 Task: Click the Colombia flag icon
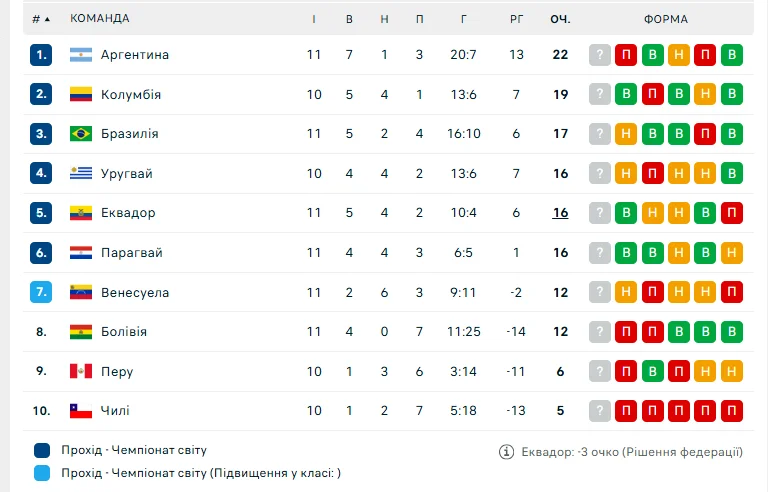81,95
